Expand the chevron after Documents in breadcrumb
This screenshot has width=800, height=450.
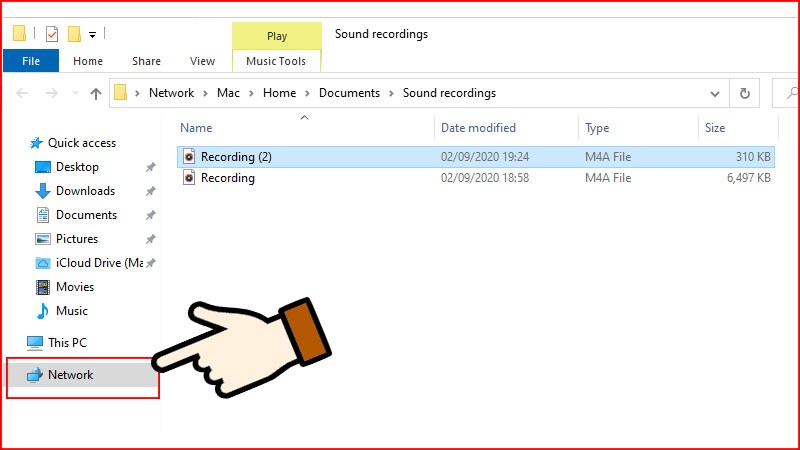pyautogui.click(x=392, y=93)
